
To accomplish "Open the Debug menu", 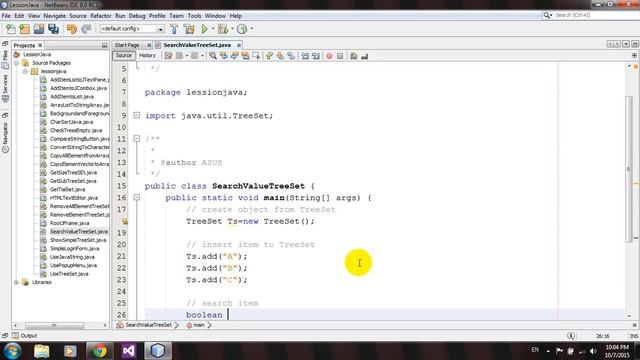I will point(137,16).
